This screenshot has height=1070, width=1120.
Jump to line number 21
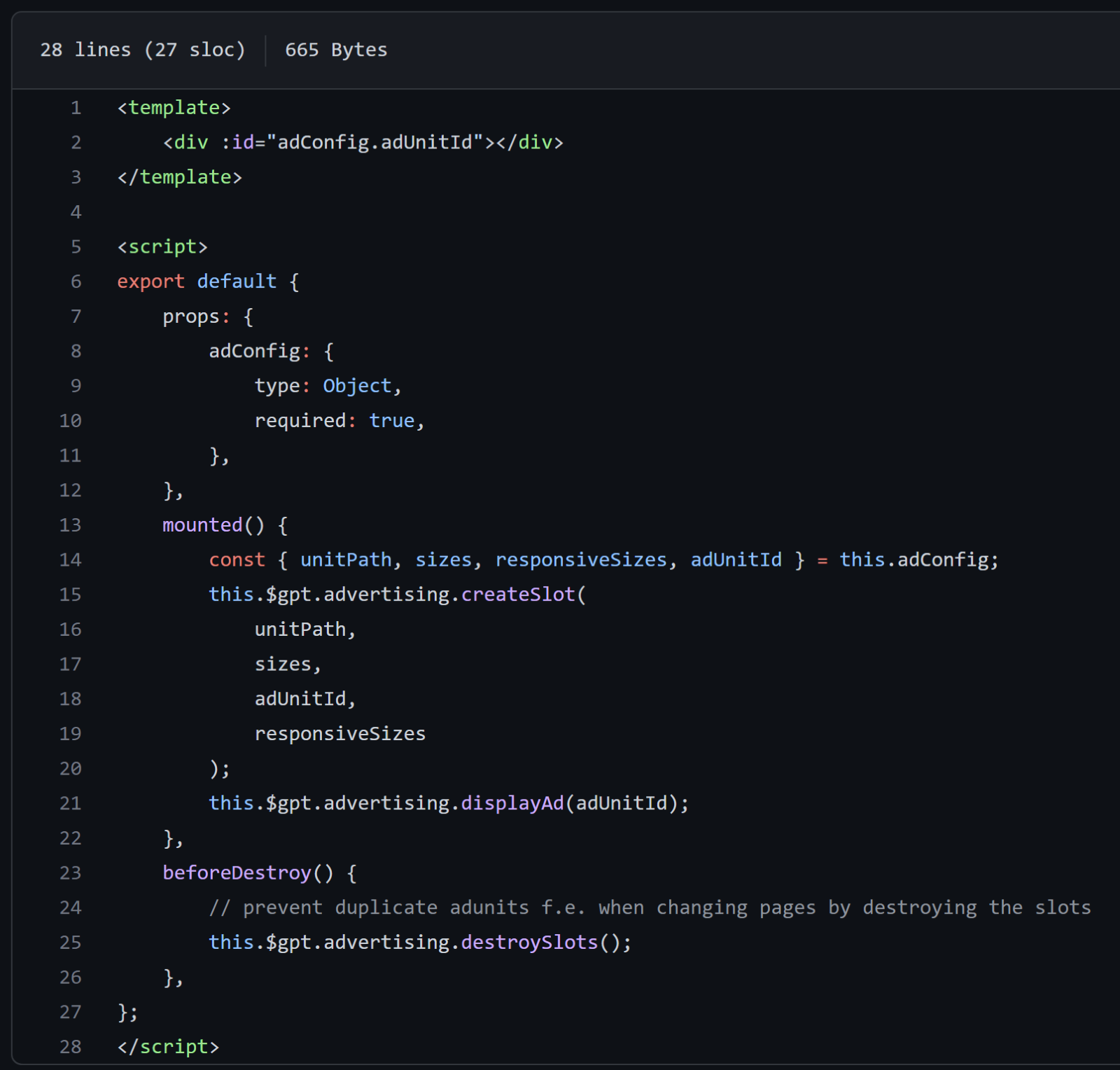pos(71,803)
